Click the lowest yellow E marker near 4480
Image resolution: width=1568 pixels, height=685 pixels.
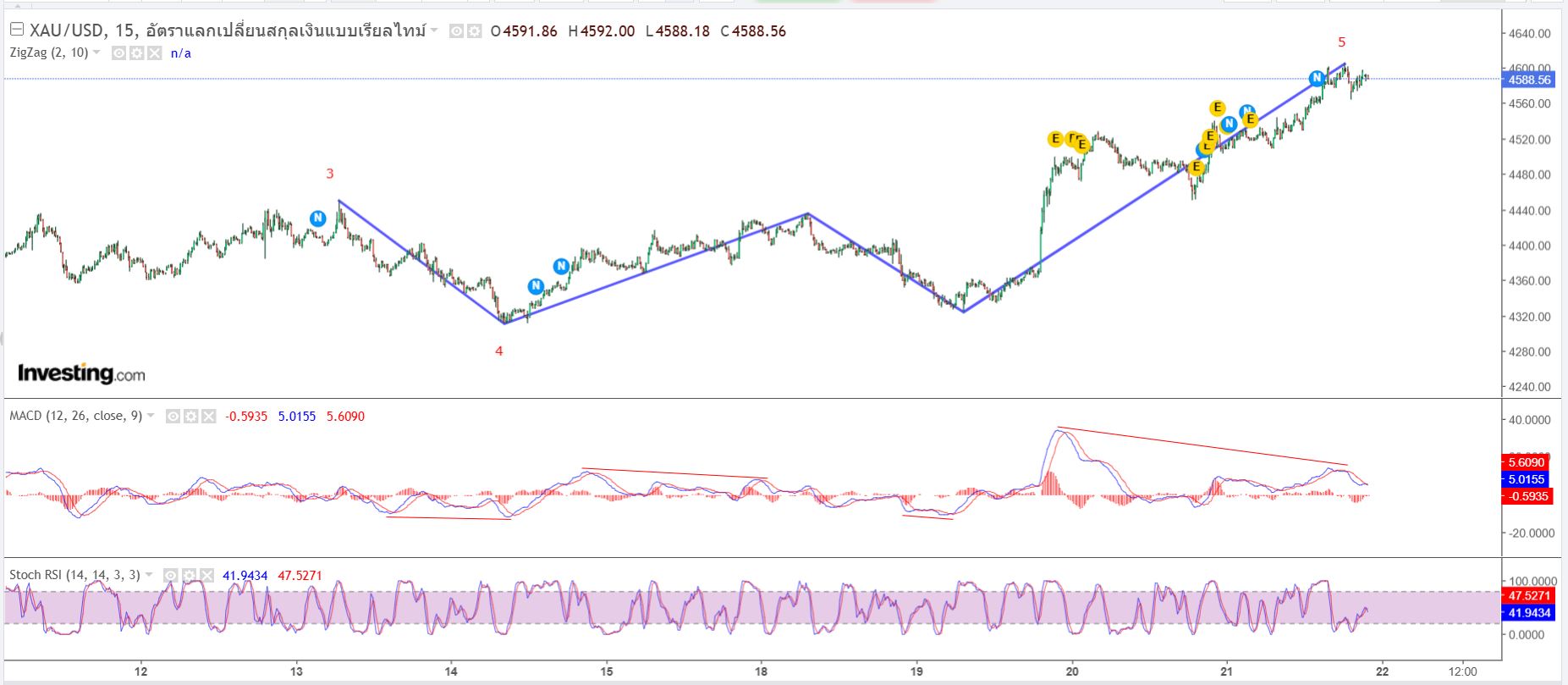click(x=1196, y=168)
